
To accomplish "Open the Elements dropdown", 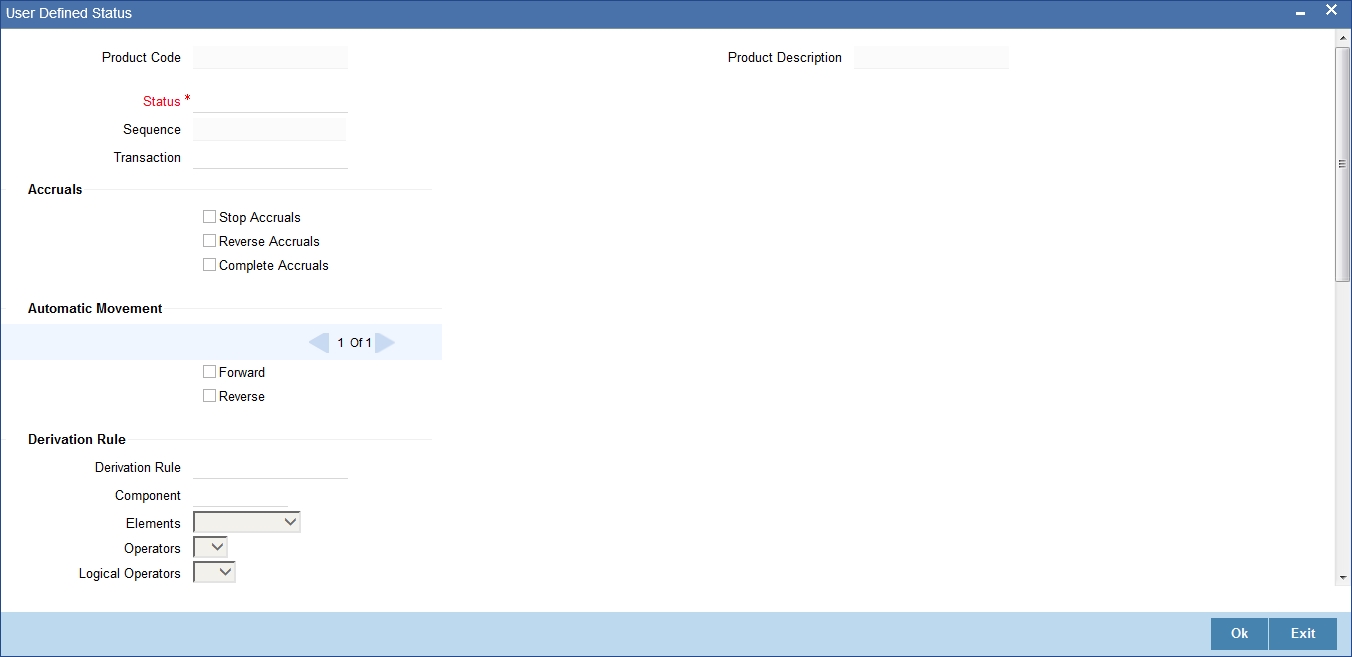I will point(246,522).
